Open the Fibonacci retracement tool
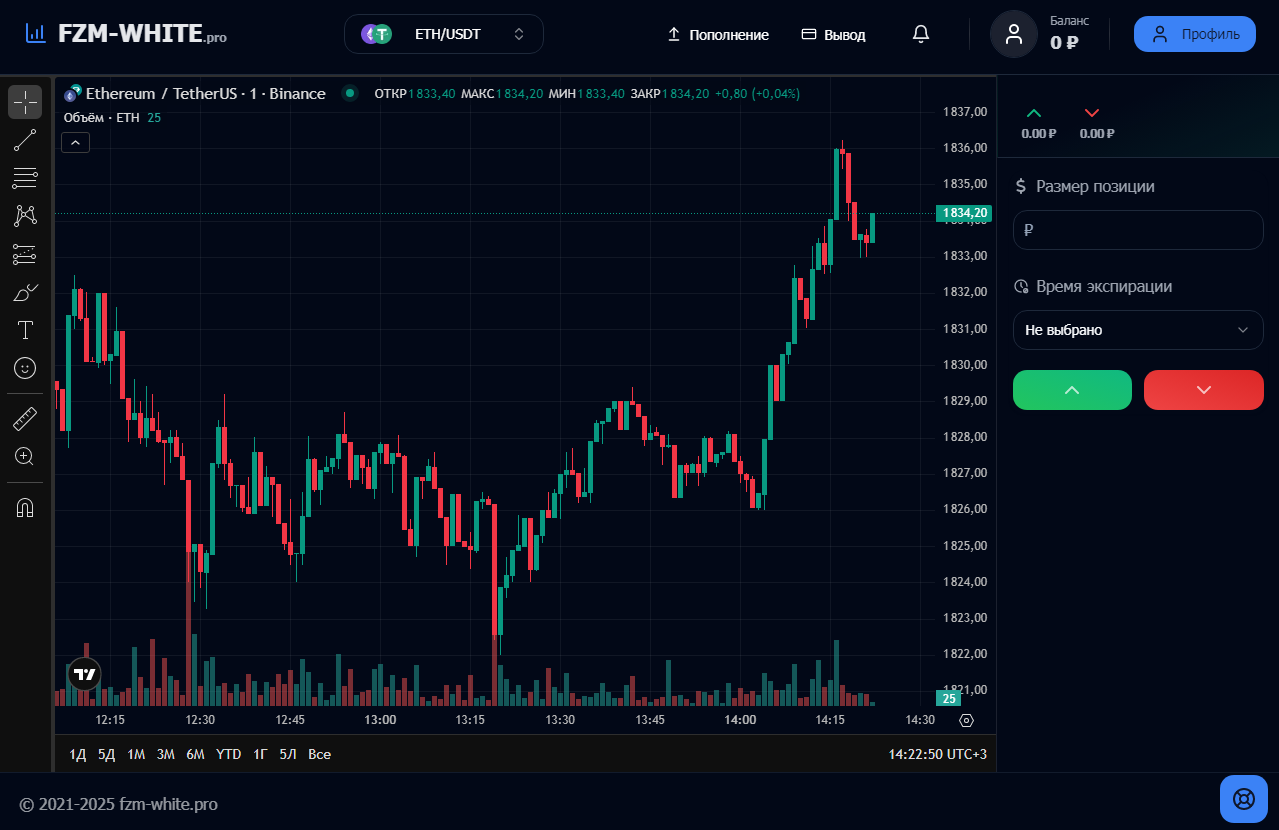This screenshot has height=830, width=1279. click(x=25, y=178)
